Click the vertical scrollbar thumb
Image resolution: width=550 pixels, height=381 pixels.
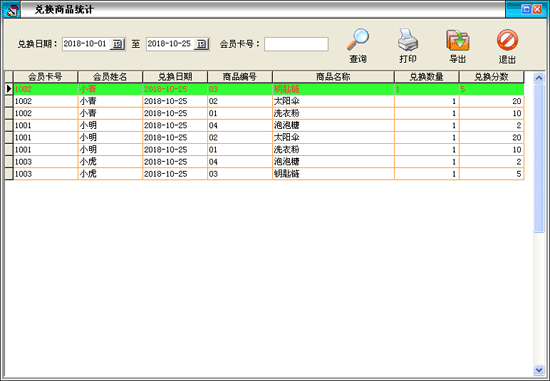coord(538,158)
